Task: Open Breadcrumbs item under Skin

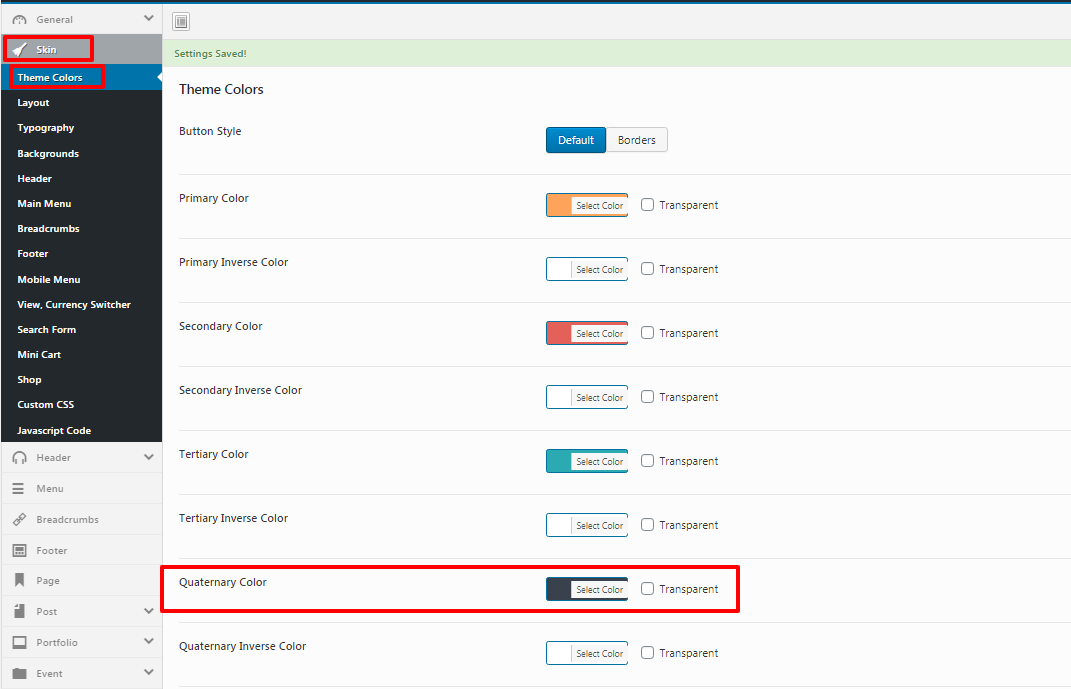Action: [81, 229]
